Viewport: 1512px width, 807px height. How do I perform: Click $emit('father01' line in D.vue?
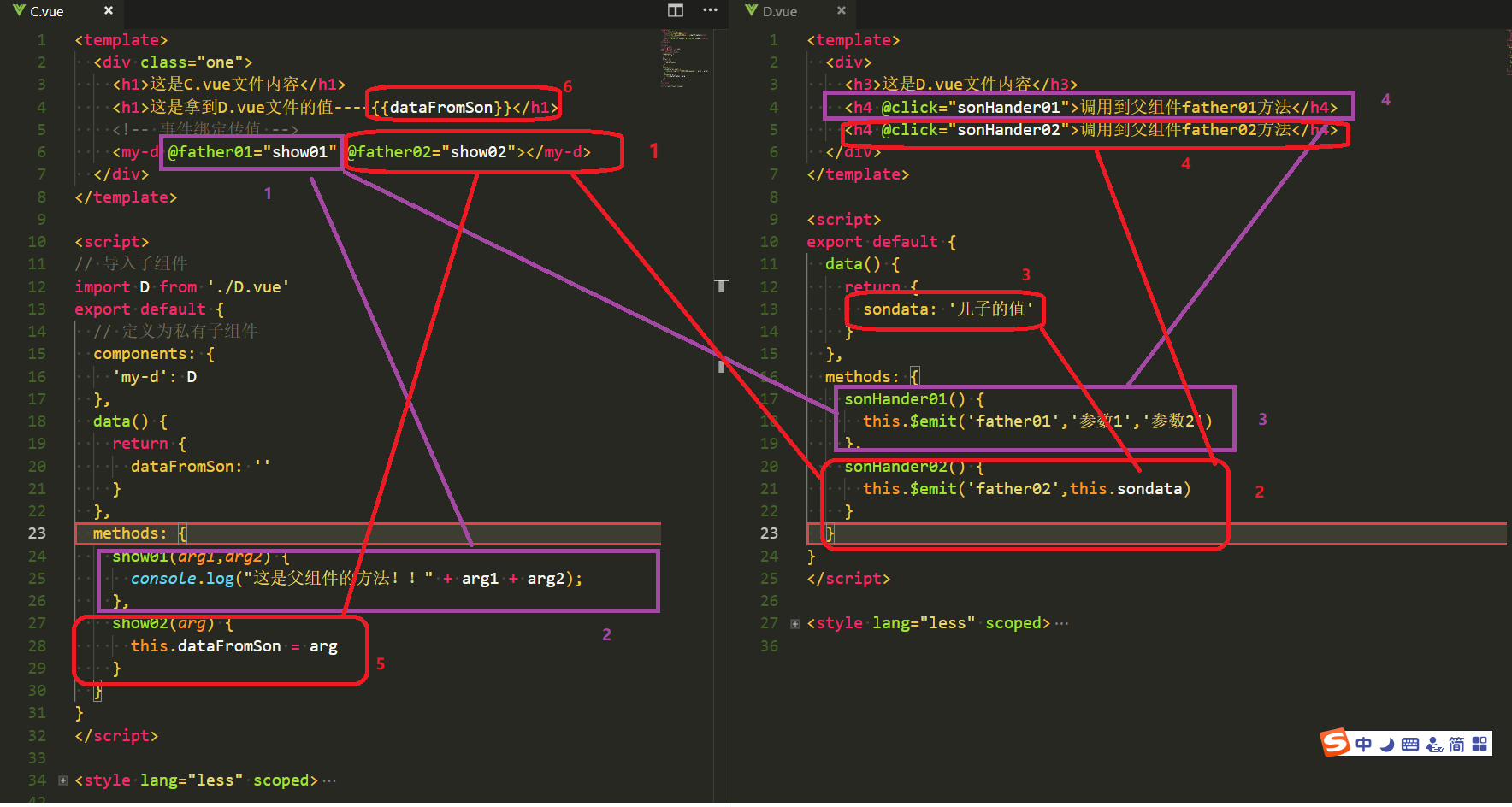tap(1037, 421)
